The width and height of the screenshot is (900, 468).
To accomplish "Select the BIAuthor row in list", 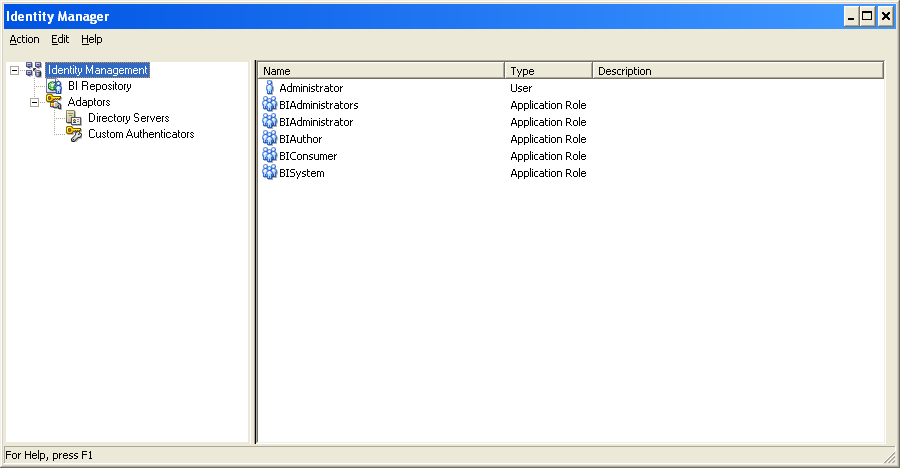I will pyautogui.click(x=300, y=139).
